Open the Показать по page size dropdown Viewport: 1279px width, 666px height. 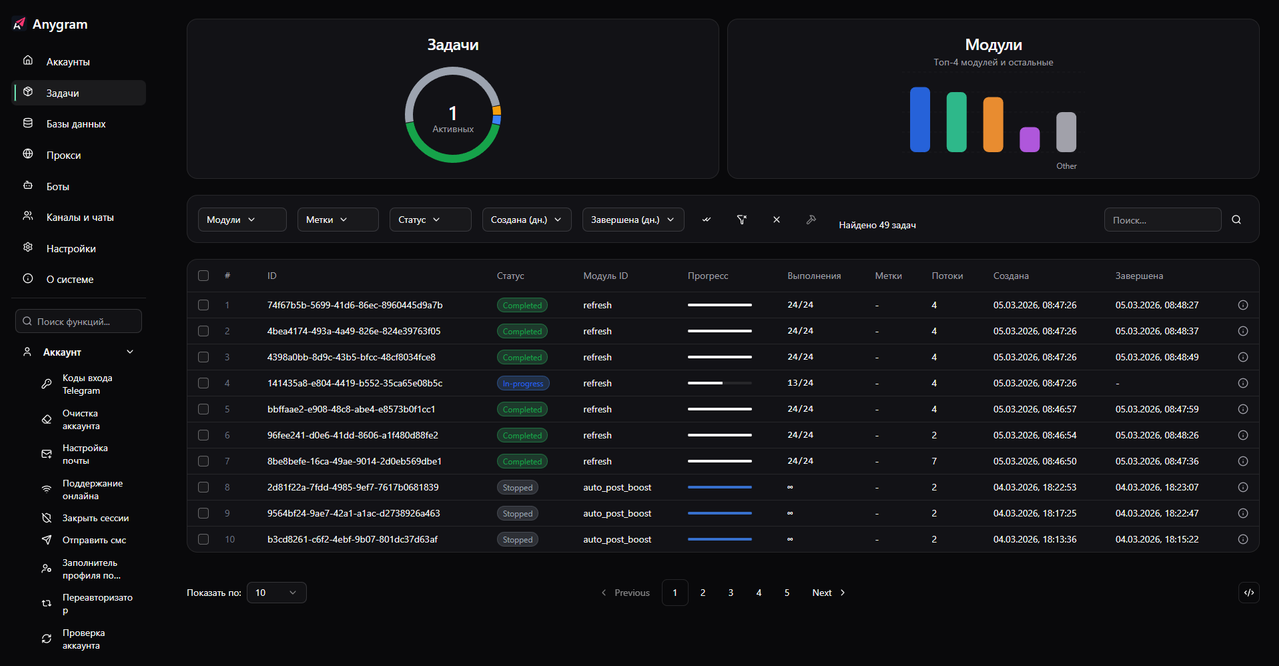pos(276,593)
